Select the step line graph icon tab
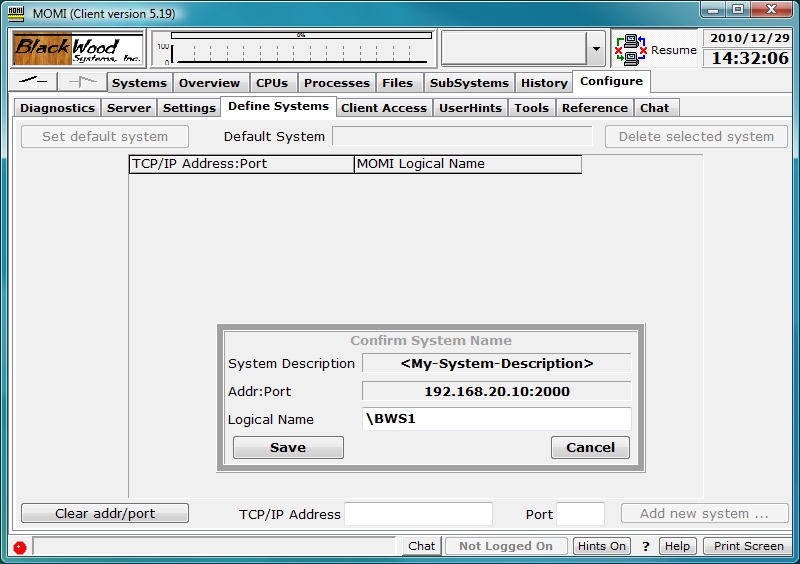Screen dimensions: 800x564 click(x=82, y=82)
